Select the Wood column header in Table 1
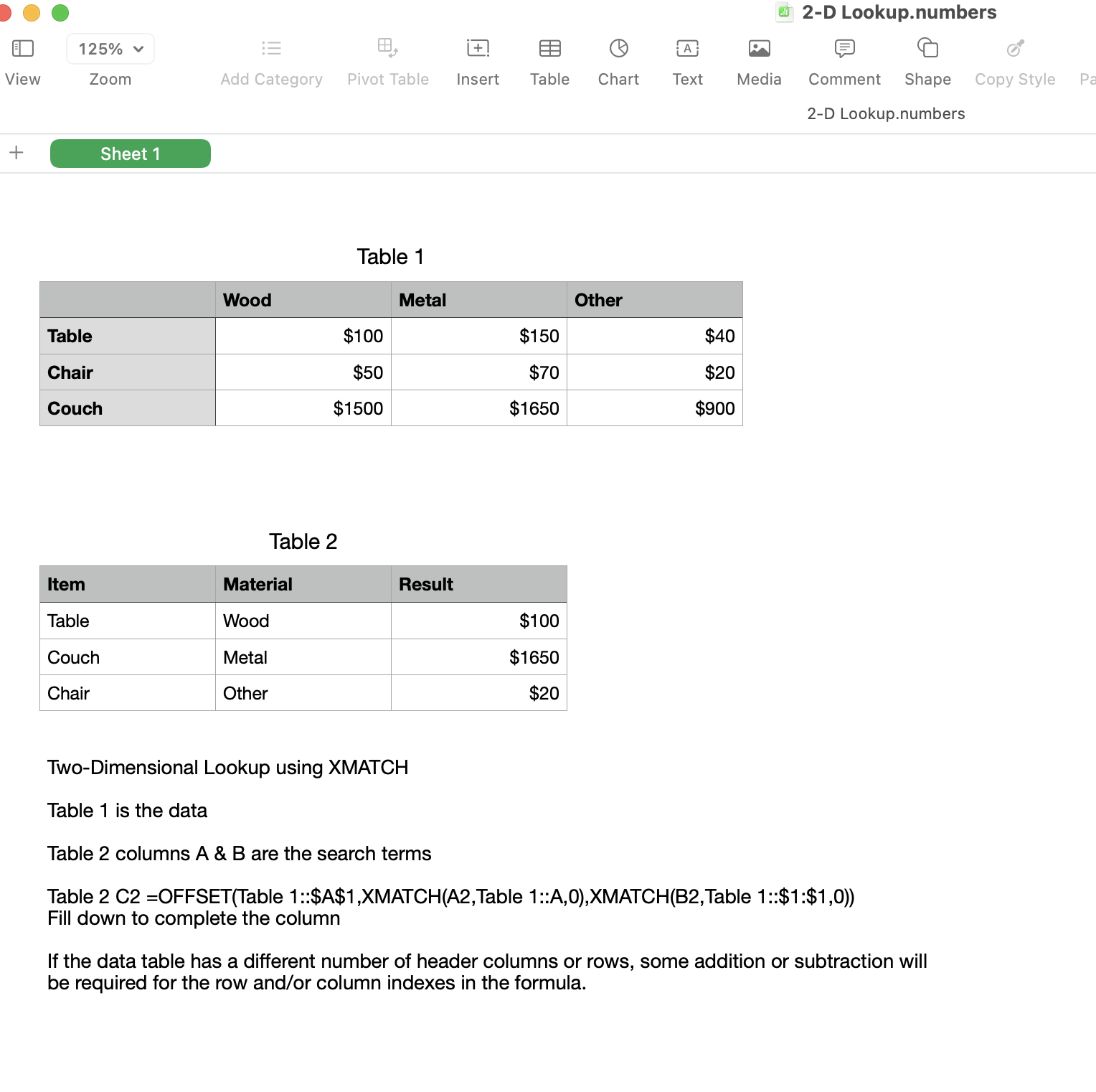Viewport: 1096px width, 1092px height. pos(303,299)
